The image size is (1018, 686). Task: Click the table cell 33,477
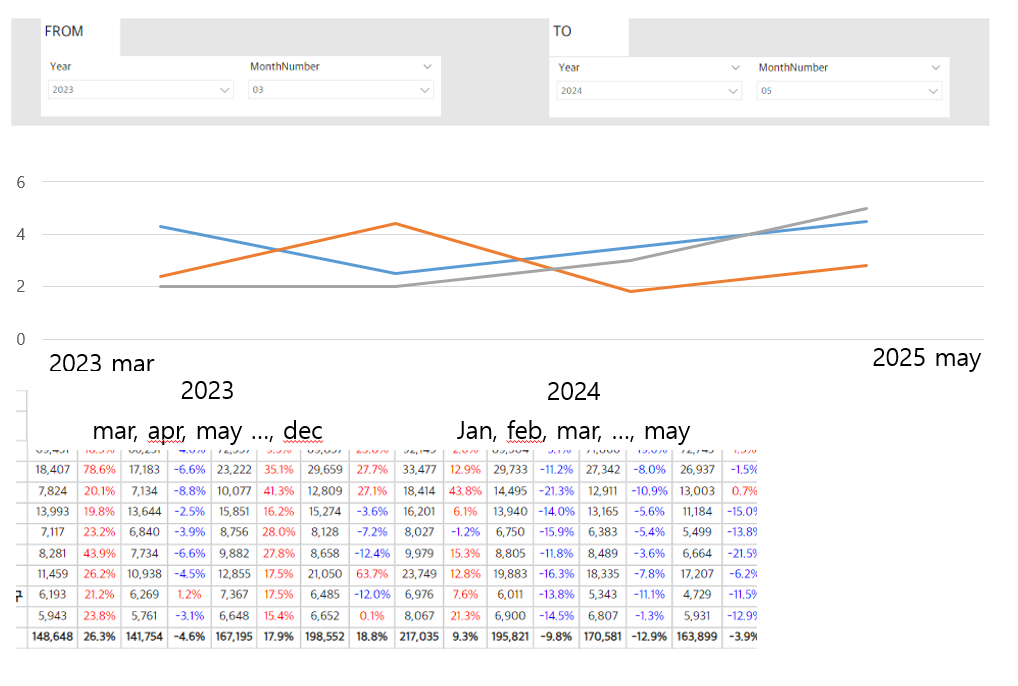[419, 469]
